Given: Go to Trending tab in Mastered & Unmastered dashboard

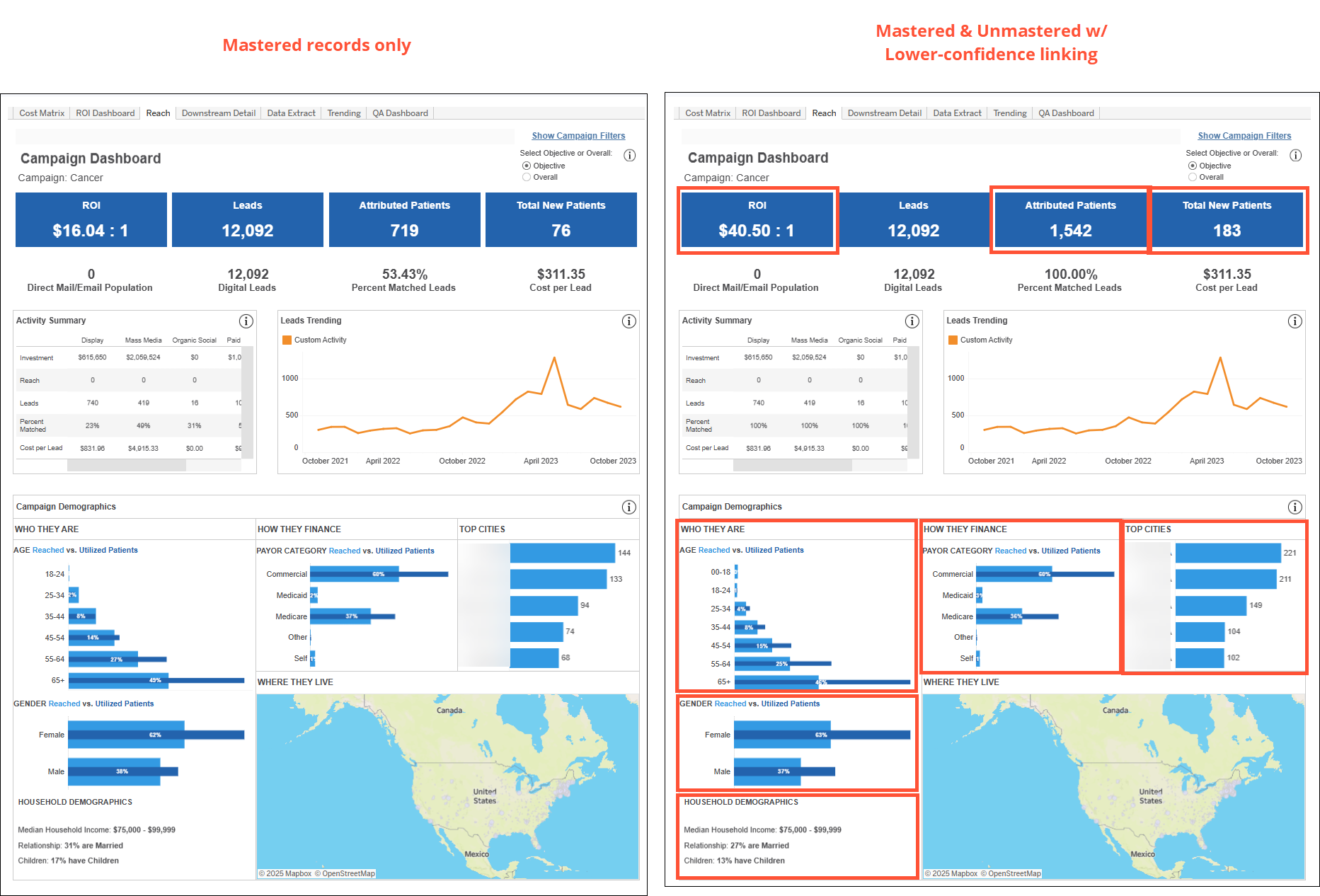Looking at the screenshot, I should click(x=1009, y=113).
